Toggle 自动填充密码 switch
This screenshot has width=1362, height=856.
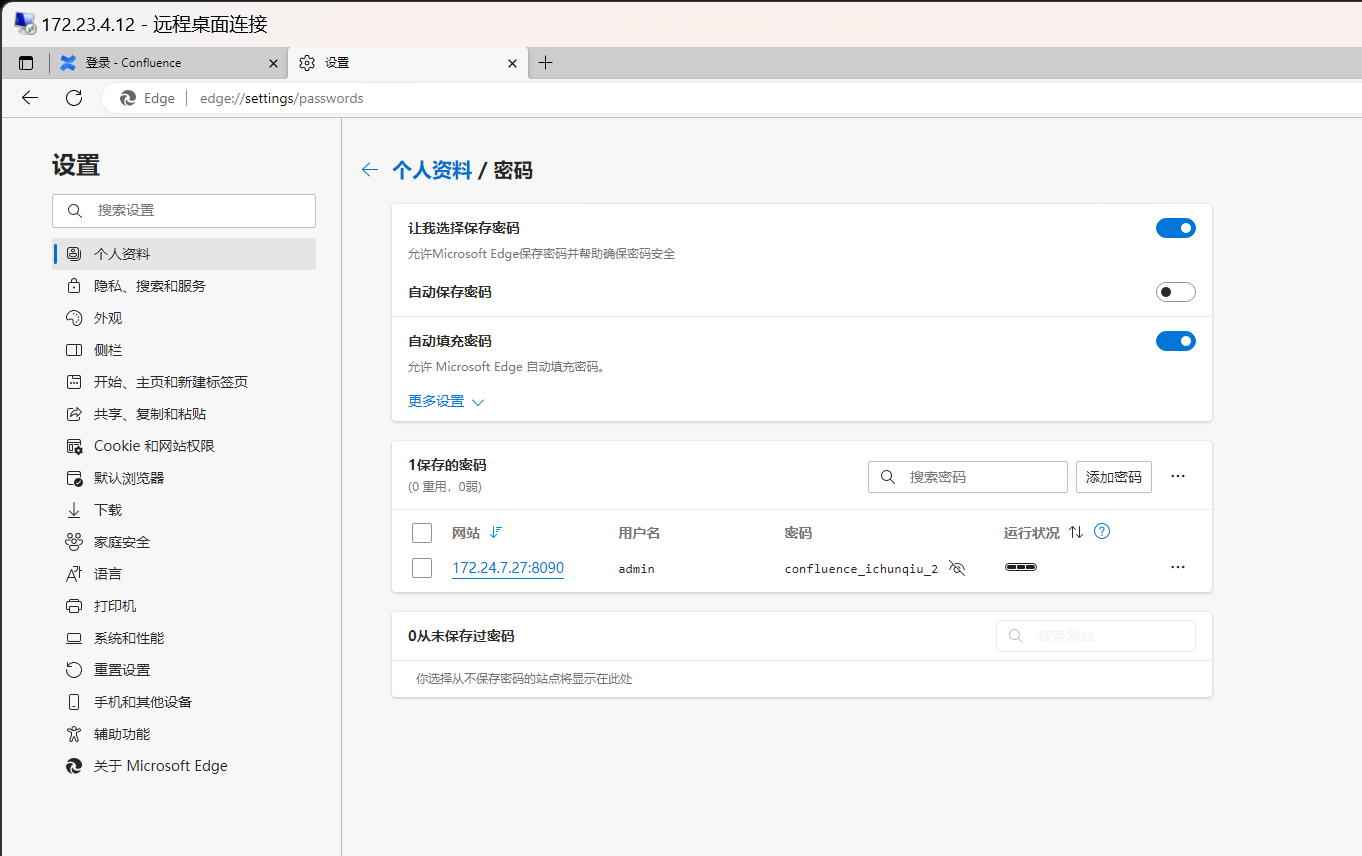click(1176, 341)
